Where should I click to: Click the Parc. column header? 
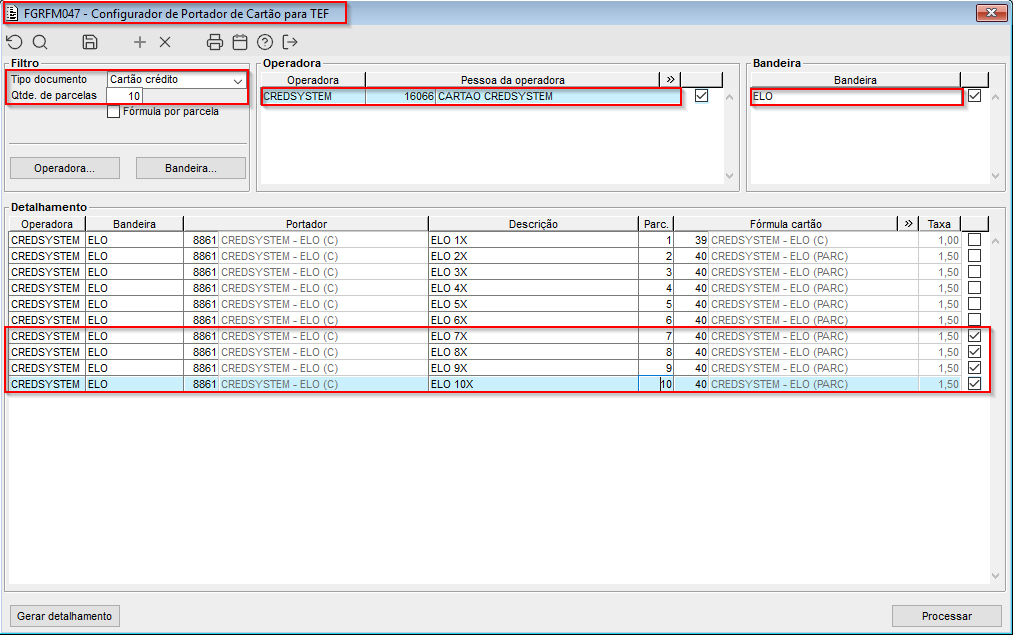[656, 224]
